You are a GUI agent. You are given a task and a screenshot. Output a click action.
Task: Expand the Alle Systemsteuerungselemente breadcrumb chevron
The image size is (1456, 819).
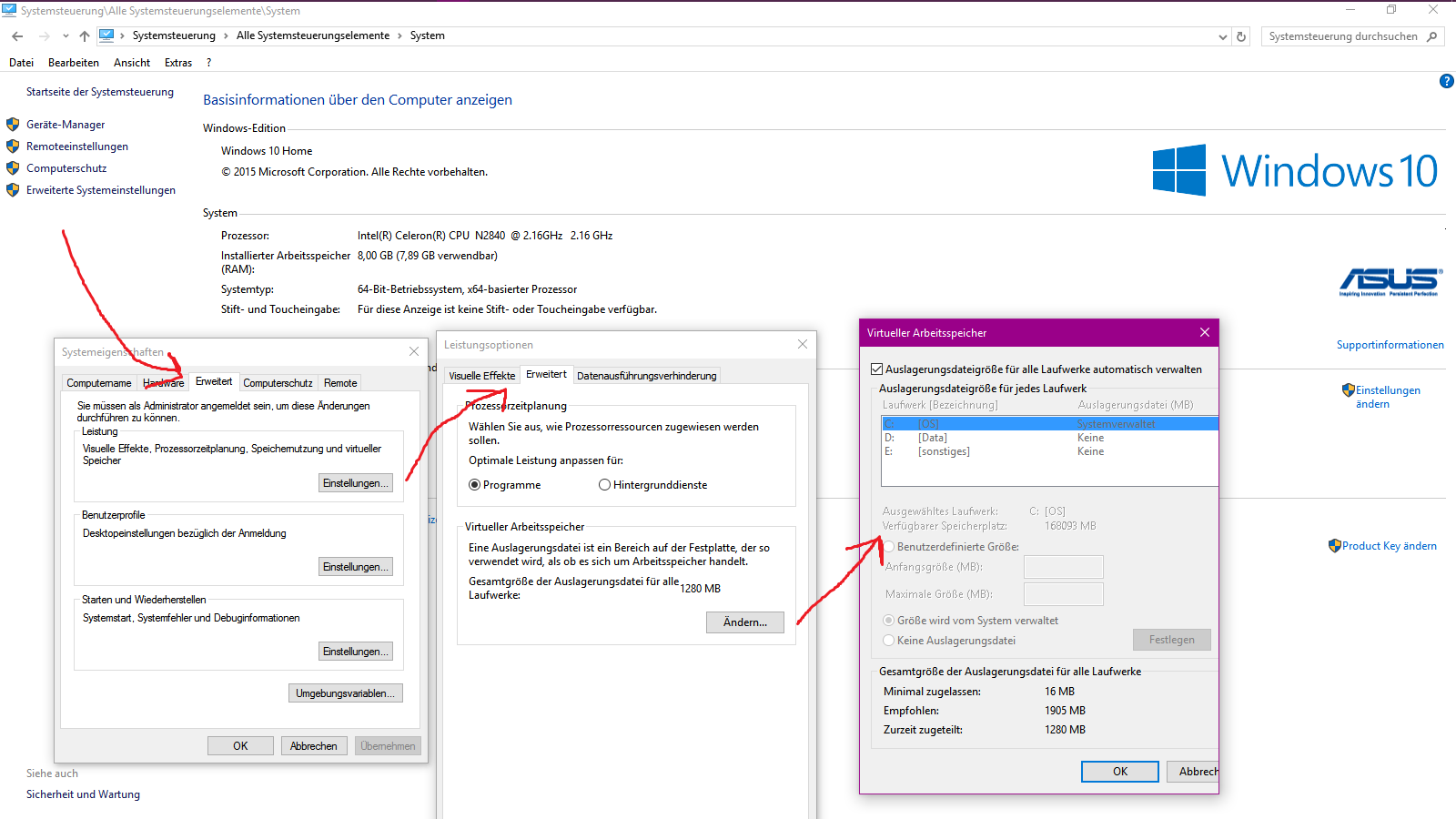click(x=399, y=35)
